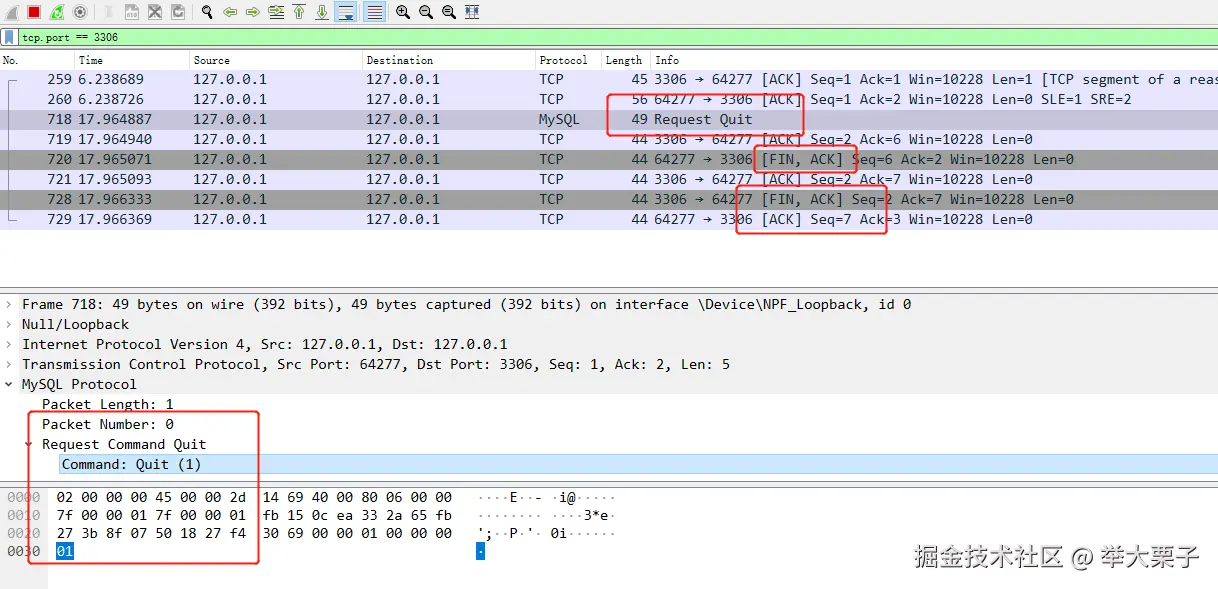Reload the capture file

[178, 12]
